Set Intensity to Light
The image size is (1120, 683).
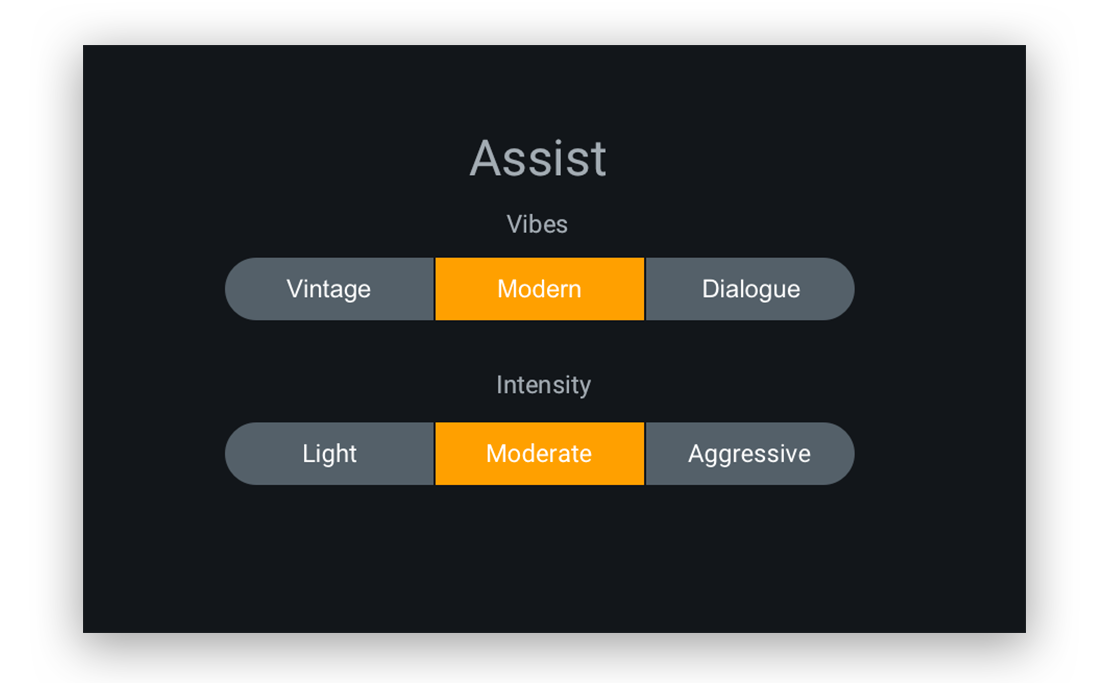pyautogui.click(x=329, y=454)
